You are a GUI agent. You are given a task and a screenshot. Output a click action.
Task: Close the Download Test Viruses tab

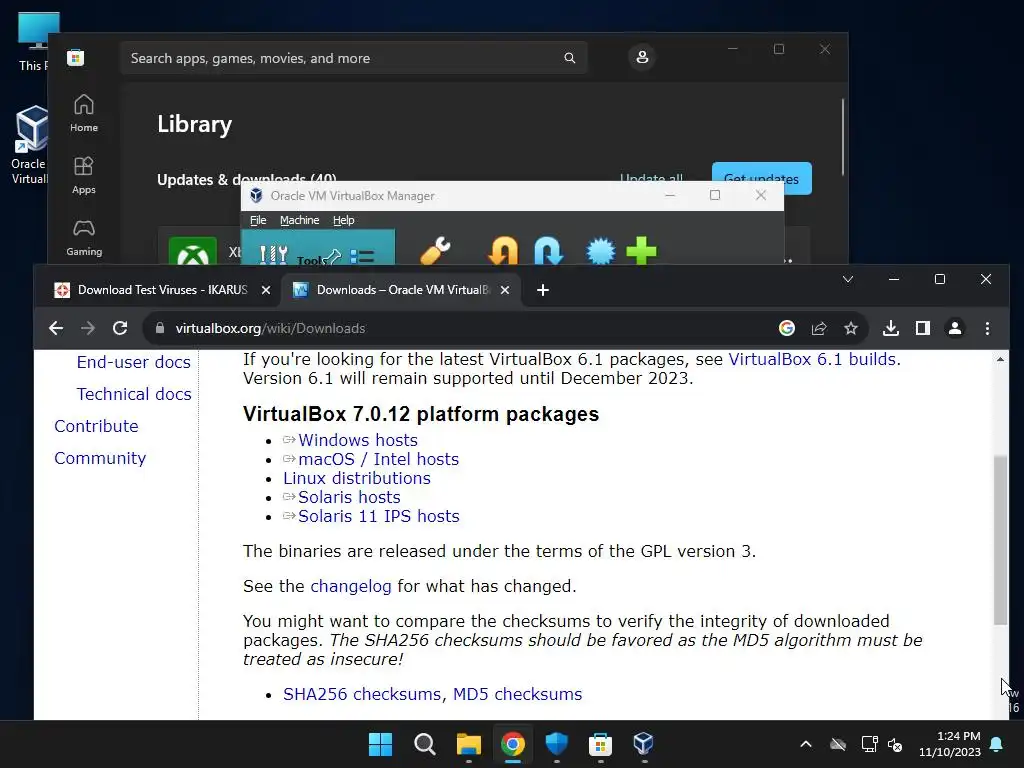point(266,290)
